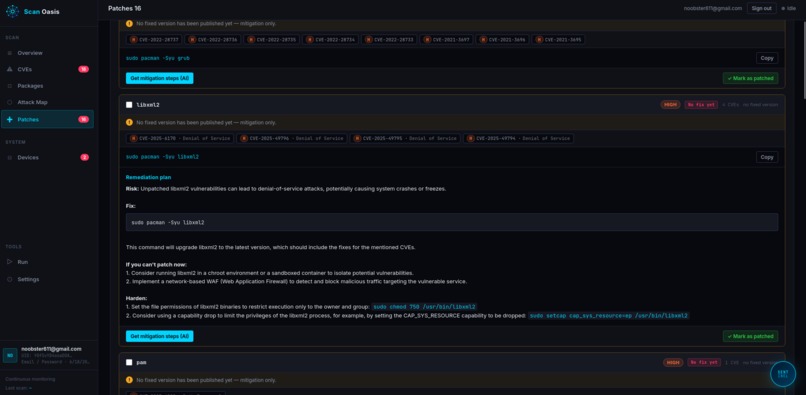Open the CVE-2022-28737 tag

pyautogui.click(x=154, y=40)
